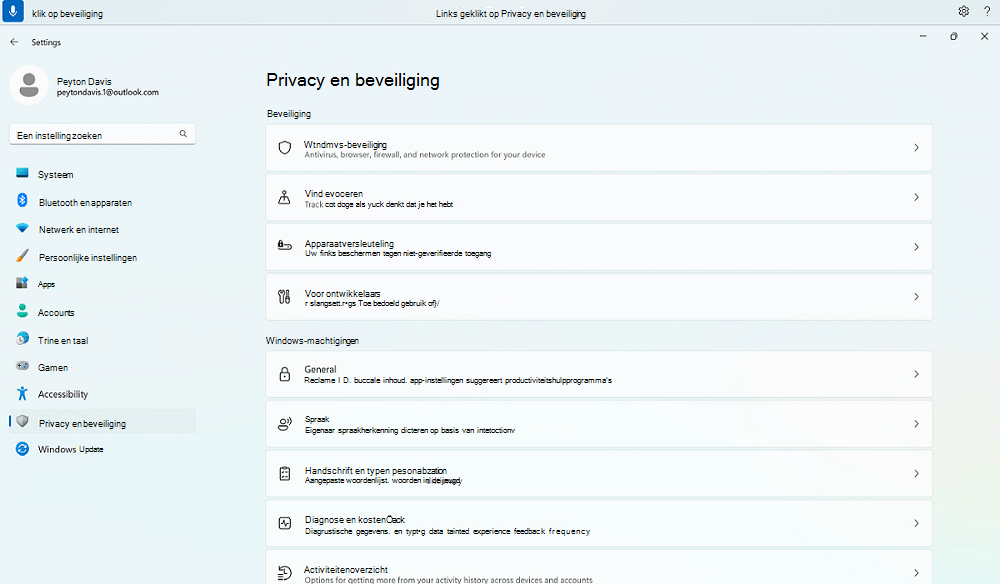Open voice access help question mark

pyautogui.click(x=987, y=11)
